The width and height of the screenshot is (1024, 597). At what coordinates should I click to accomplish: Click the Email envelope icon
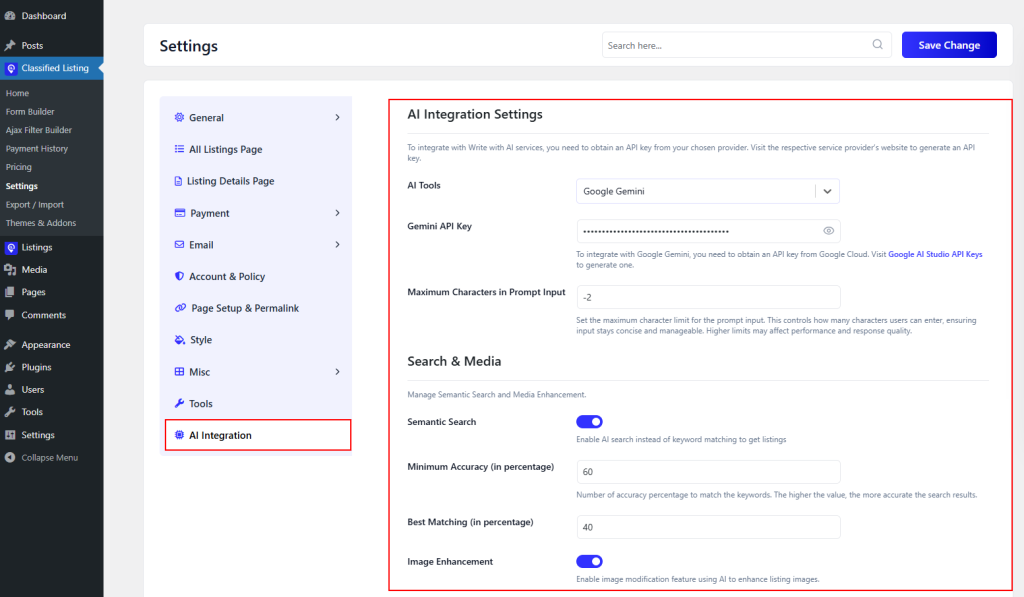(179, 244)
